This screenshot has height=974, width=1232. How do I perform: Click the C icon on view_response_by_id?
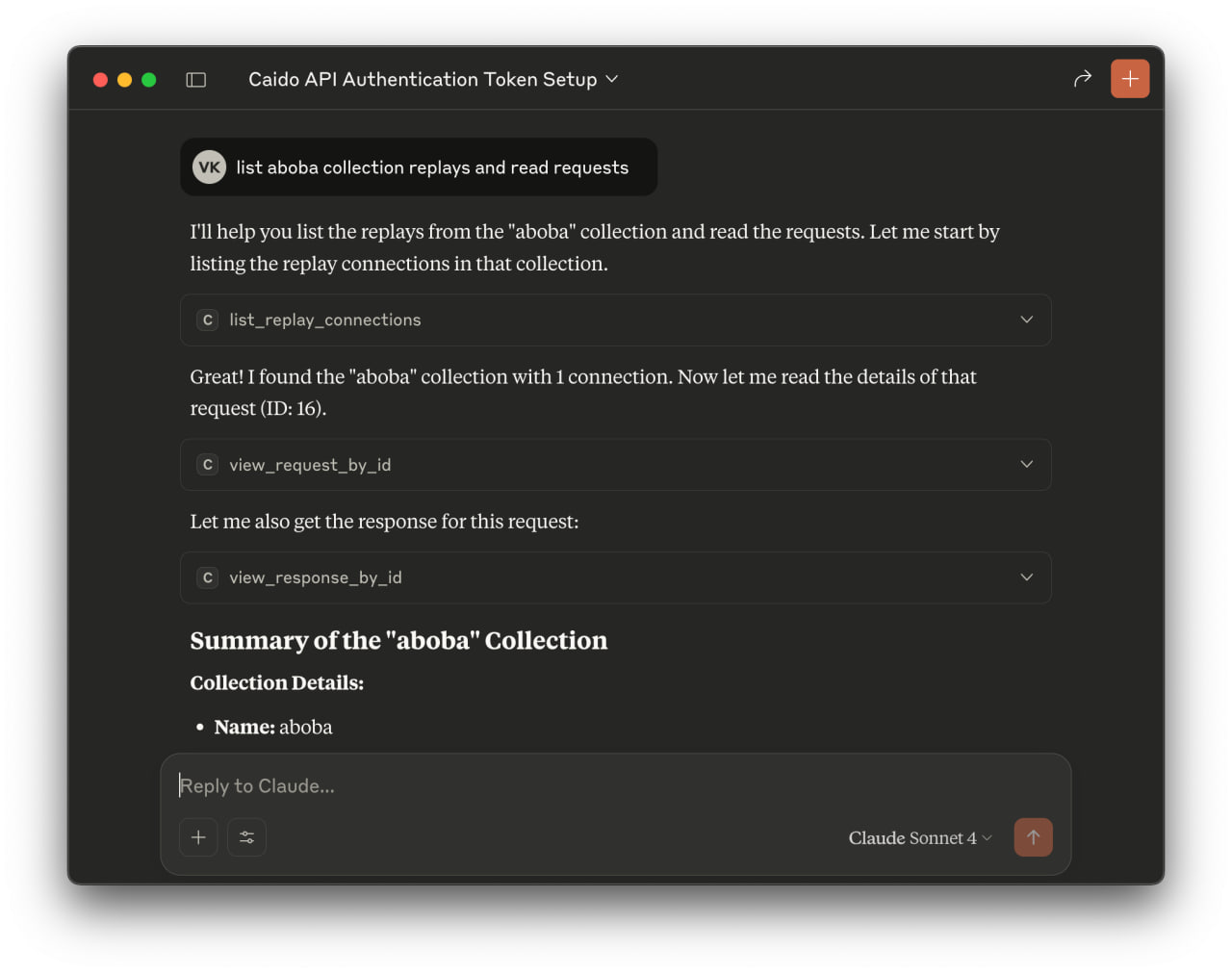tap(207, 577)
